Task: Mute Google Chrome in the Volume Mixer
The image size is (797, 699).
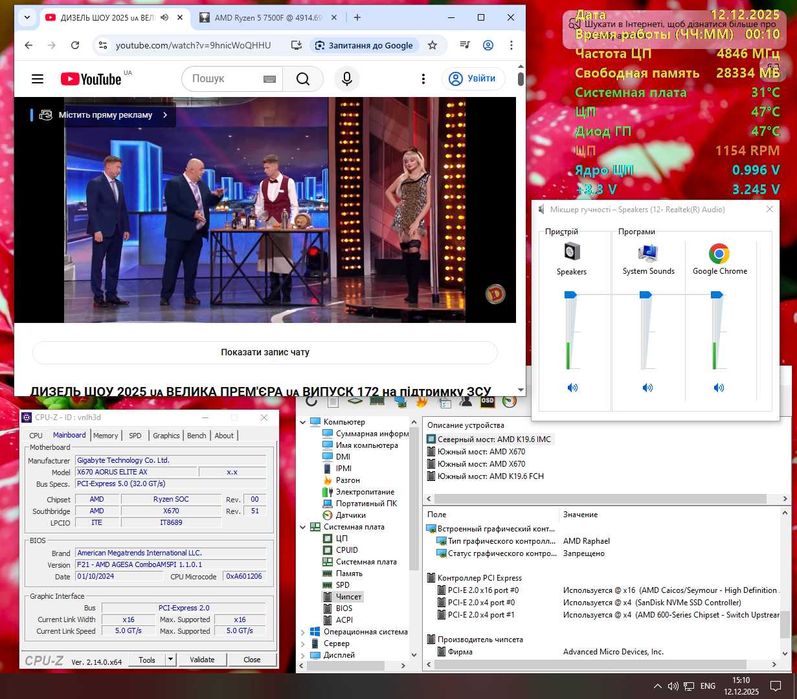Action: 719,388
